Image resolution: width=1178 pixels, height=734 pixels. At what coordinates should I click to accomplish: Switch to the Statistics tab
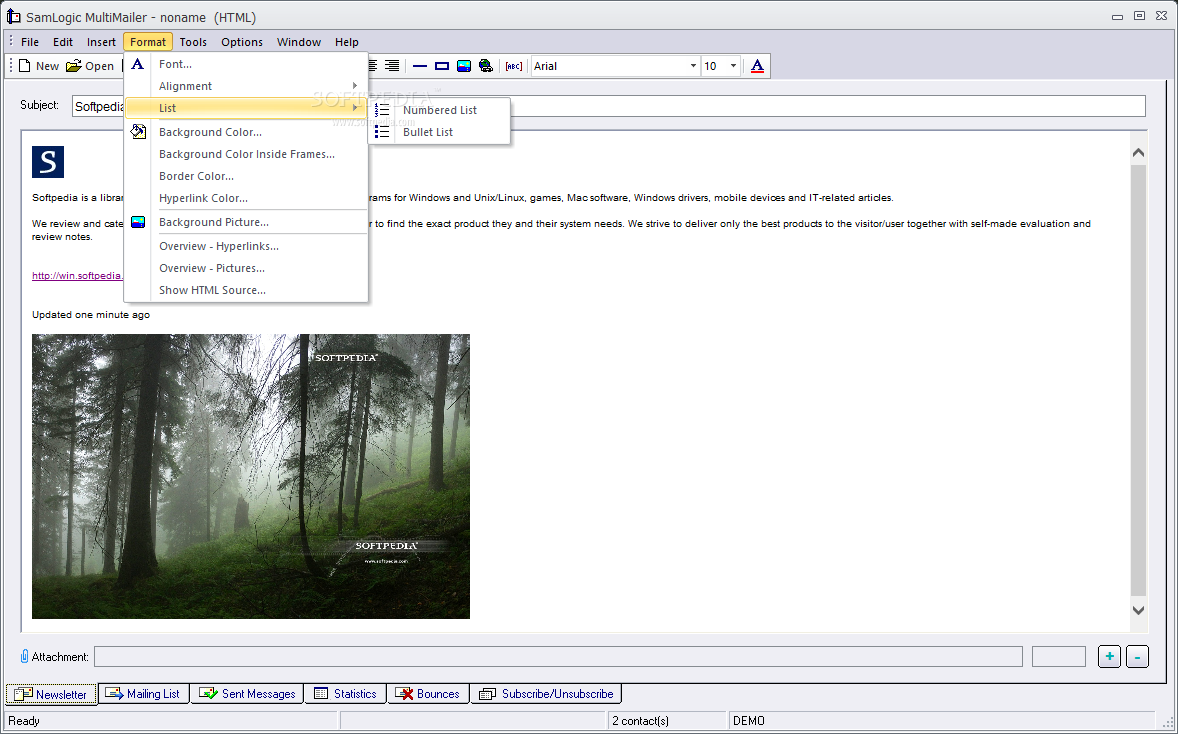tap(346, 693)
